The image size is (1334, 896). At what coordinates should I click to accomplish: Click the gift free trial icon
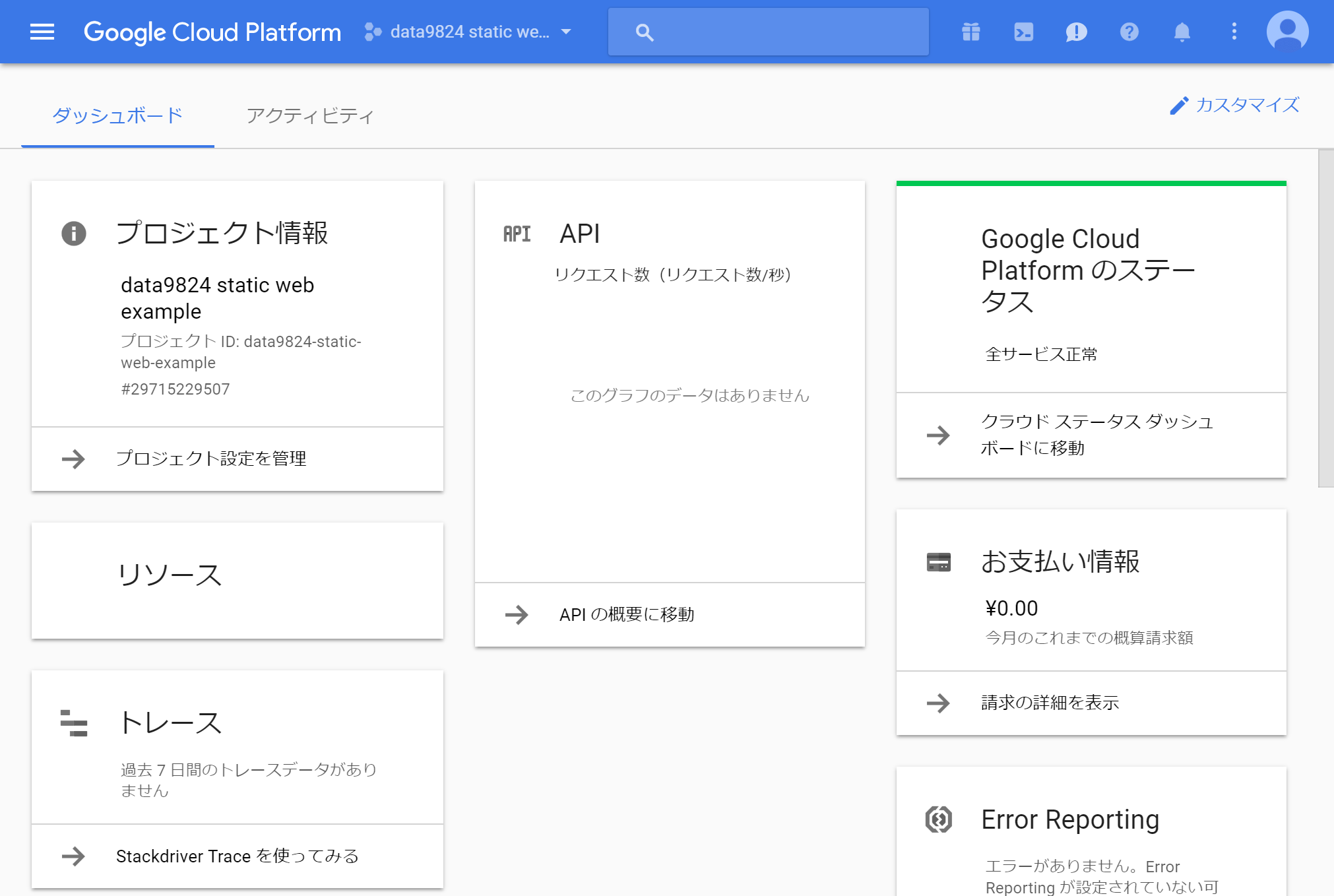(970, 32)
